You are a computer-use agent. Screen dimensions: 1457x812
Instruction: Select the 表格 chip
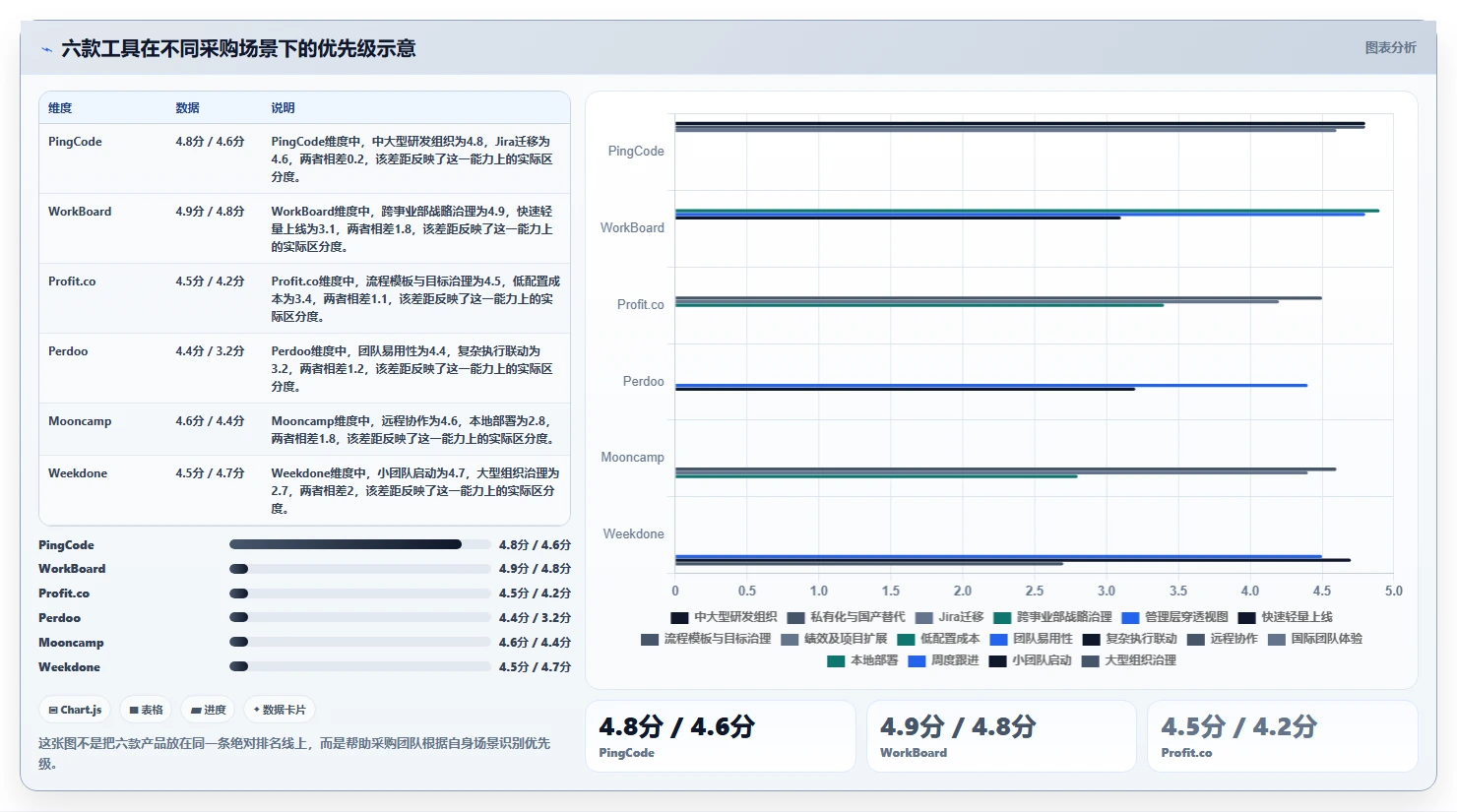tap(146, 710)
